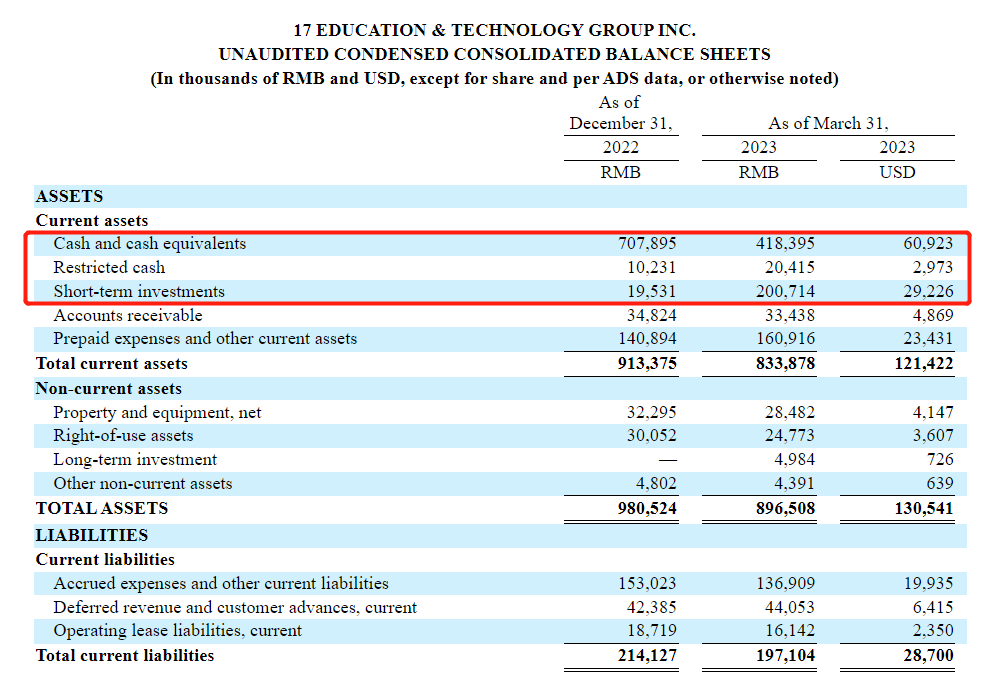
Task: Select the TOTAL ASSETS value 980,524
Action: click(x=647, y=508)
